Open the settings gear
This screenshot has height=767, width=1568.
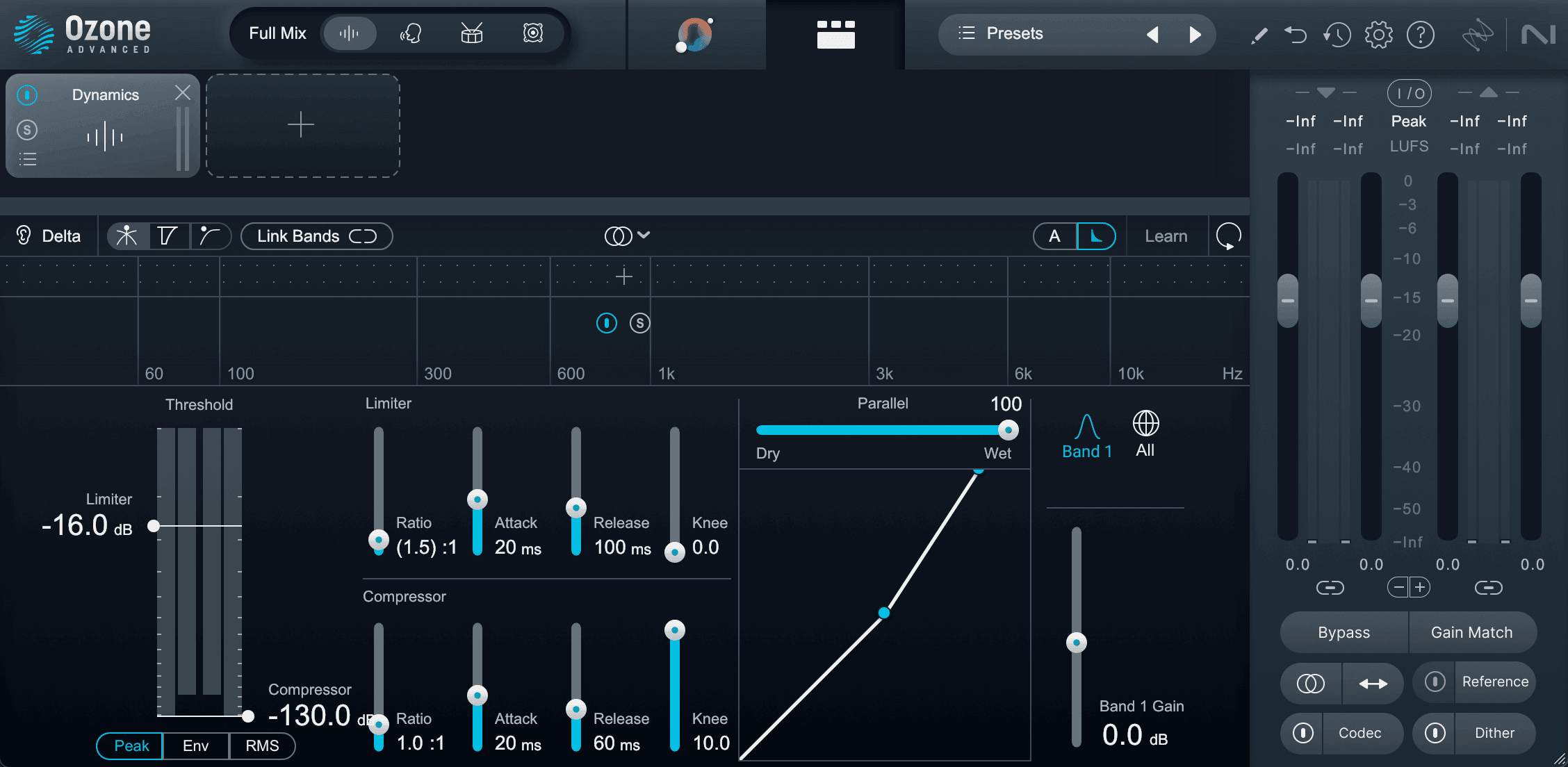tap(1379, 34)
